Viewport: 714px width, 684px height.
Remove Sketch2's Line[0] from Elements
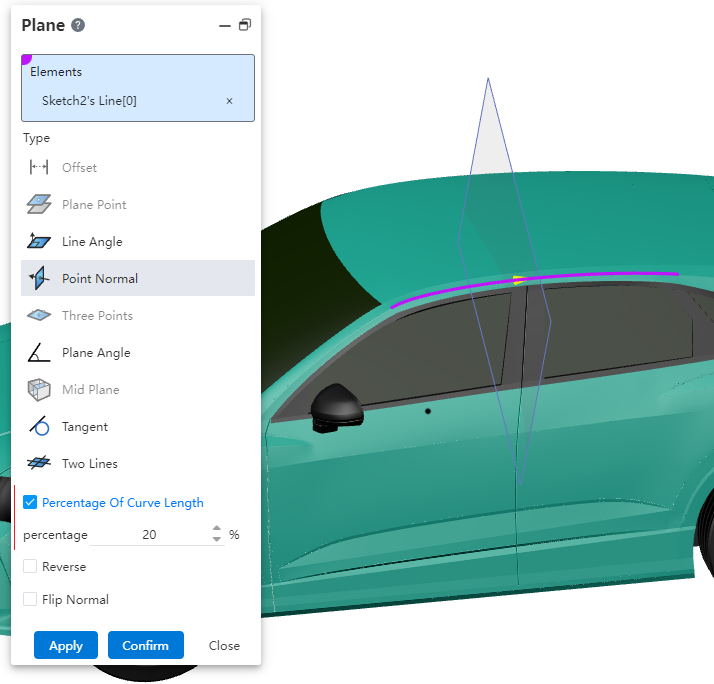pyautogui.click(x=230, y=101)
